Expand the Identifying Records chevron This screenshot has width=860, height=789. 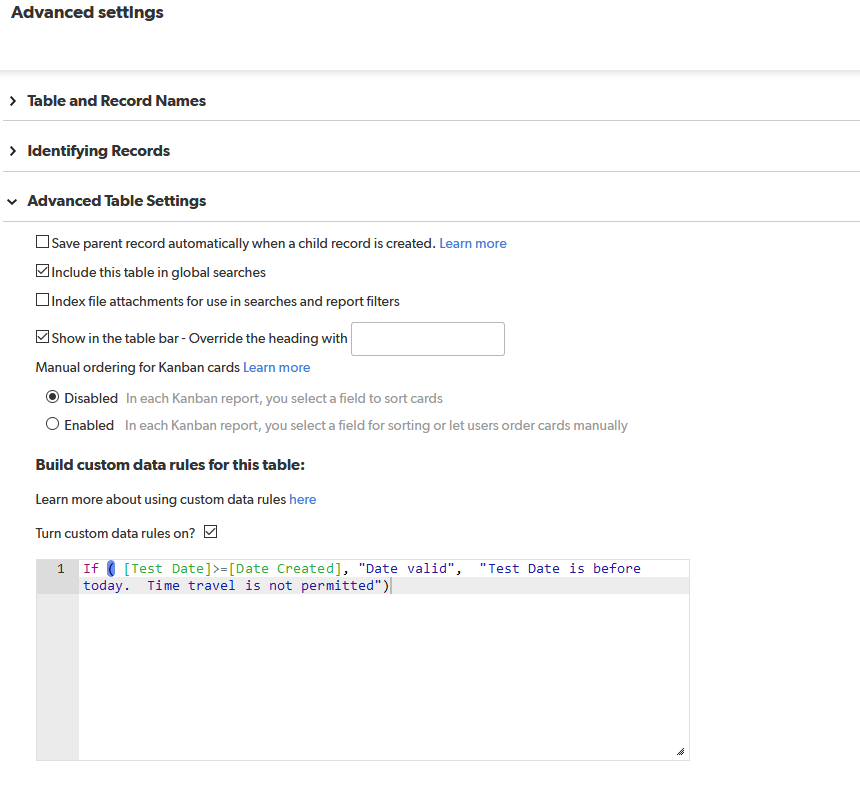(13, 151)
